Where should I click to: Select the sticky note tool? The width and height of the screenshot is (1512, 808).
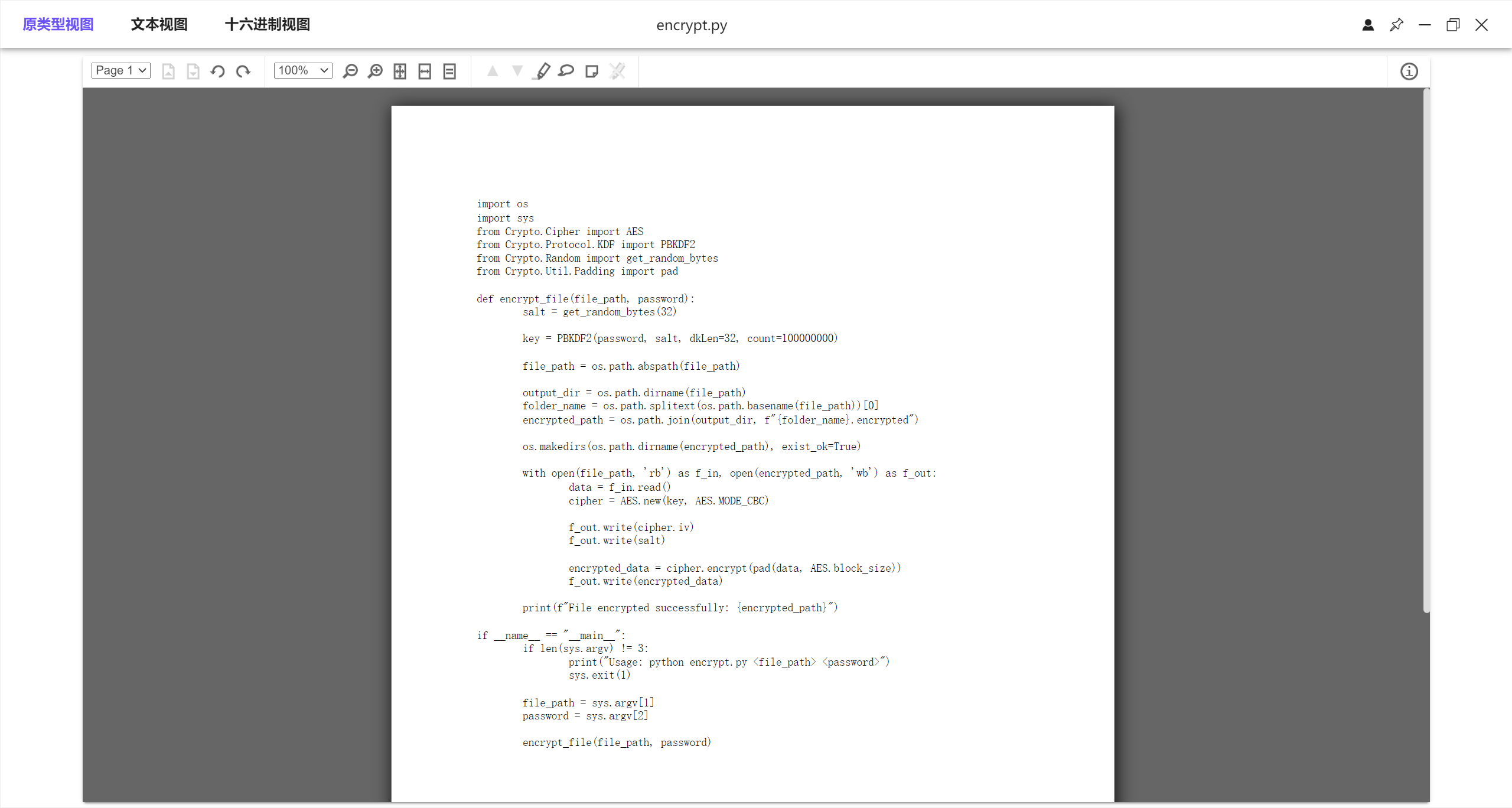pyautogui.click(x=591, y=71)
